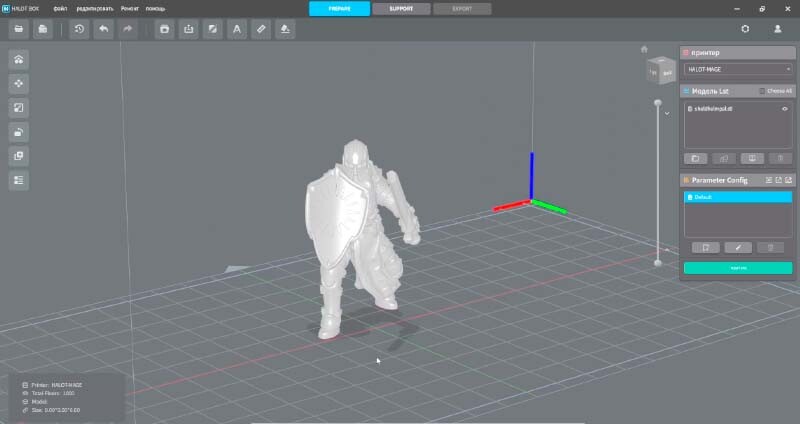Viewport: 800px width, 424px height.
Task: Open the Ремонт menu
Action: [130, 9]
